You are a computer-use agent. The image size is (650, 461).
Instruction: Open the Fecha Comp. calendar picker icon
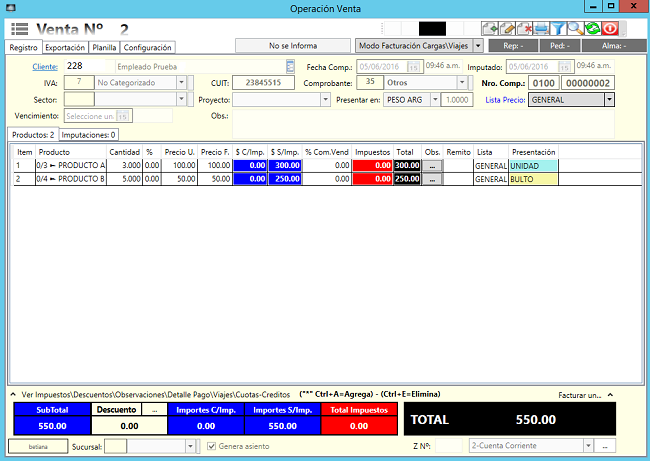(x=413, y=67)
